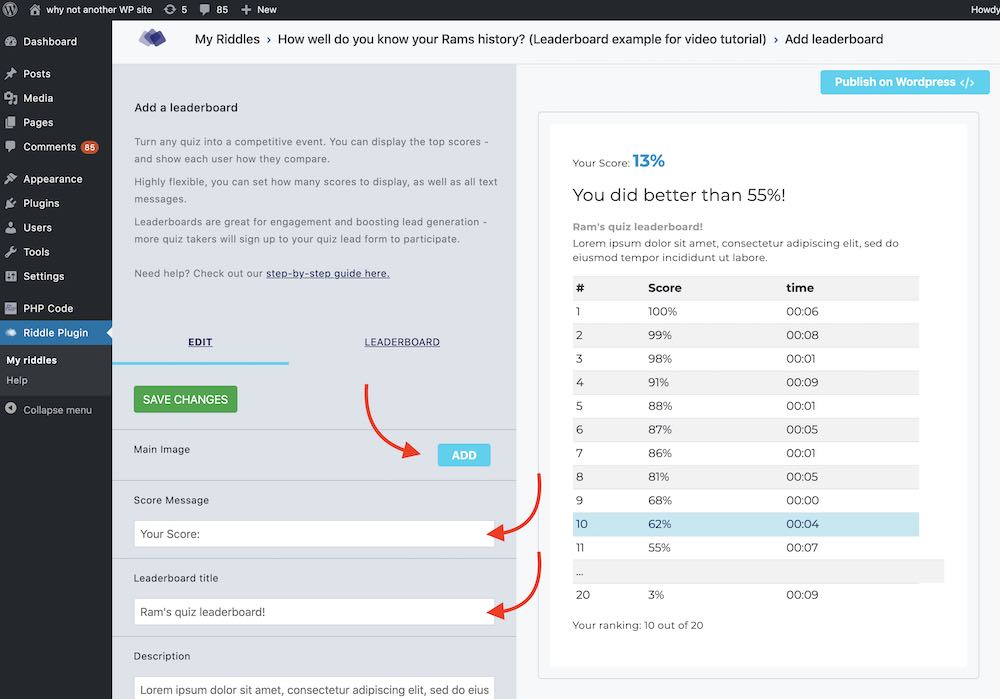Click the SAVE CHANGES button
Screen dimensions: 1000x699
186,399
